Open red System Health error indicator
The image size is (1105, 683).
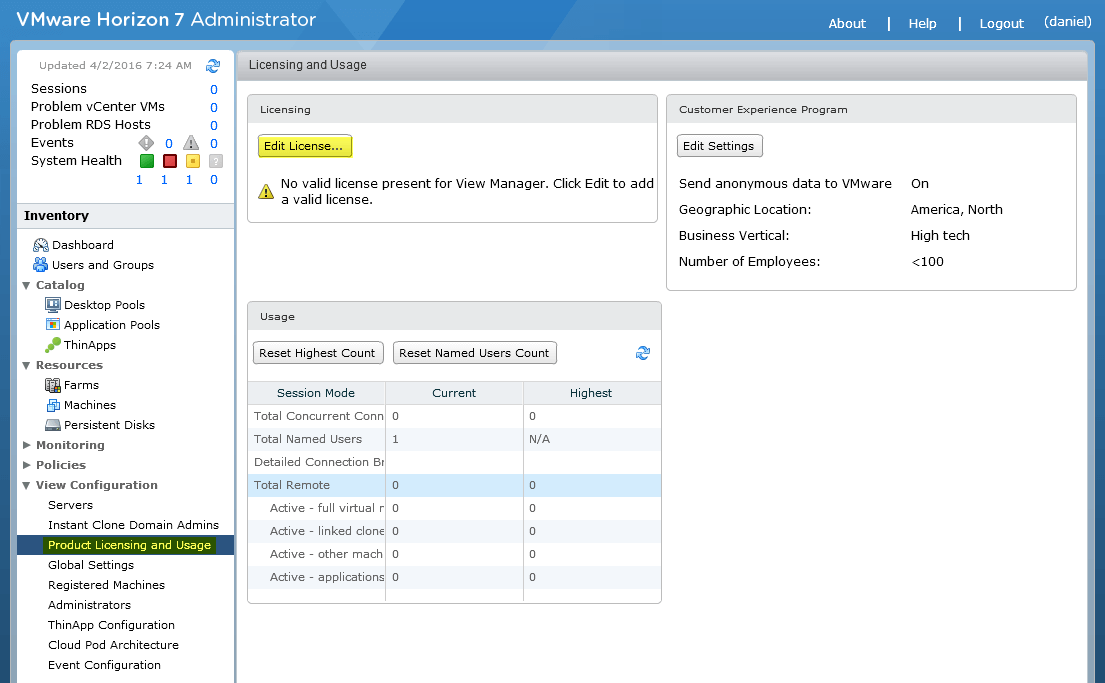(170, 161)
